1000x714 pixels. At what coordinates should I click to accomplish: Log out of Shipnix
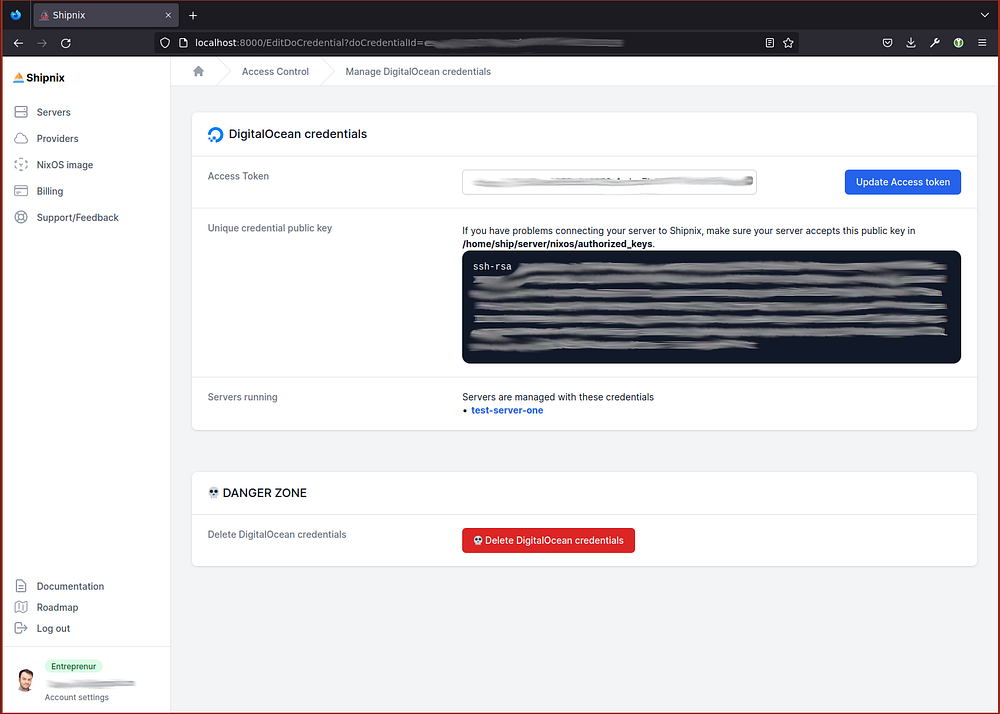(x=53, y=628)
